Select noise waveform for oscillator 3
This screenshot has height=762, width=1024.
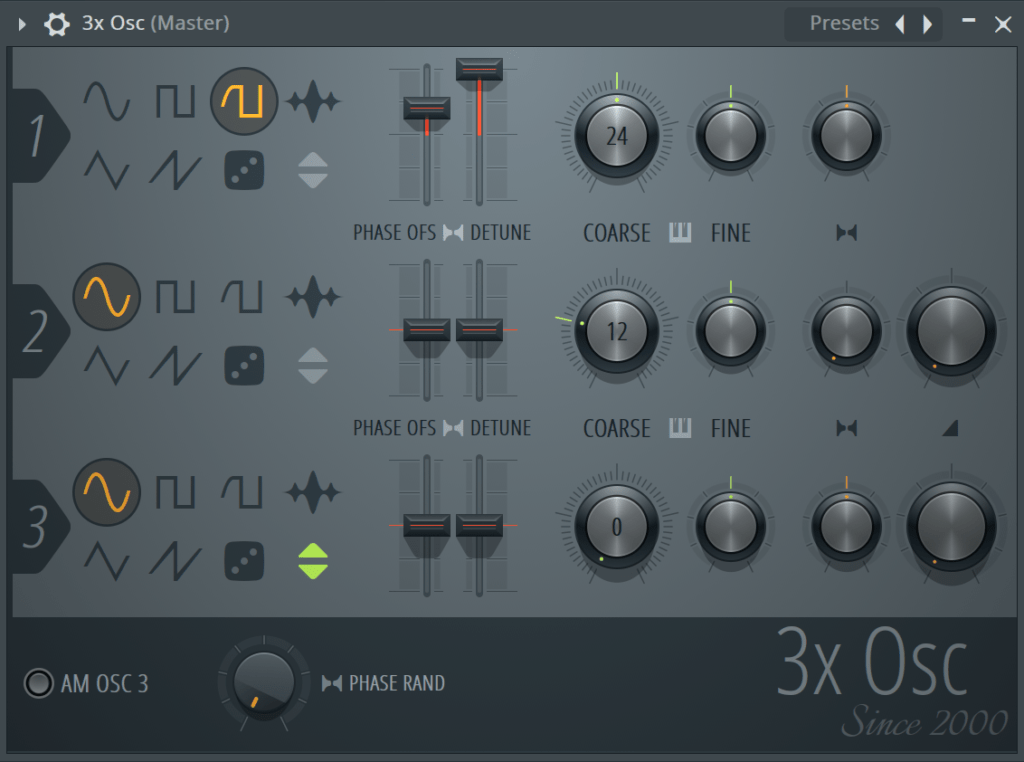[313, 492]
